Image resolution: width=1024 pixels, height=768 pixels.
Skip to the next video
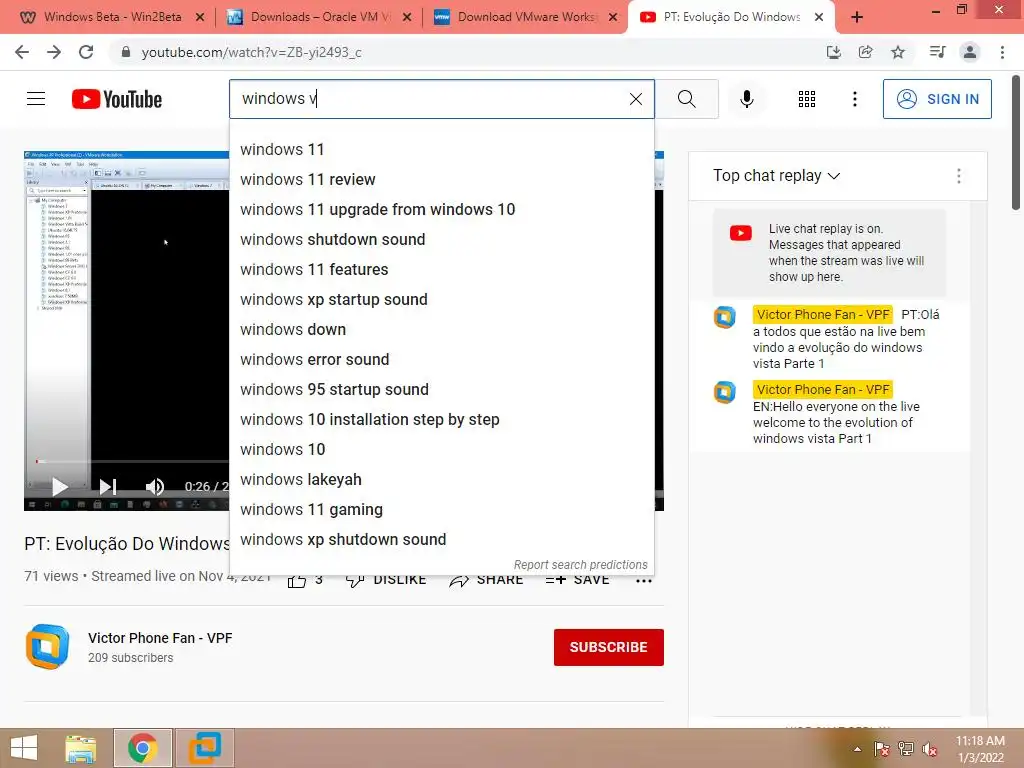click(108, 487)
